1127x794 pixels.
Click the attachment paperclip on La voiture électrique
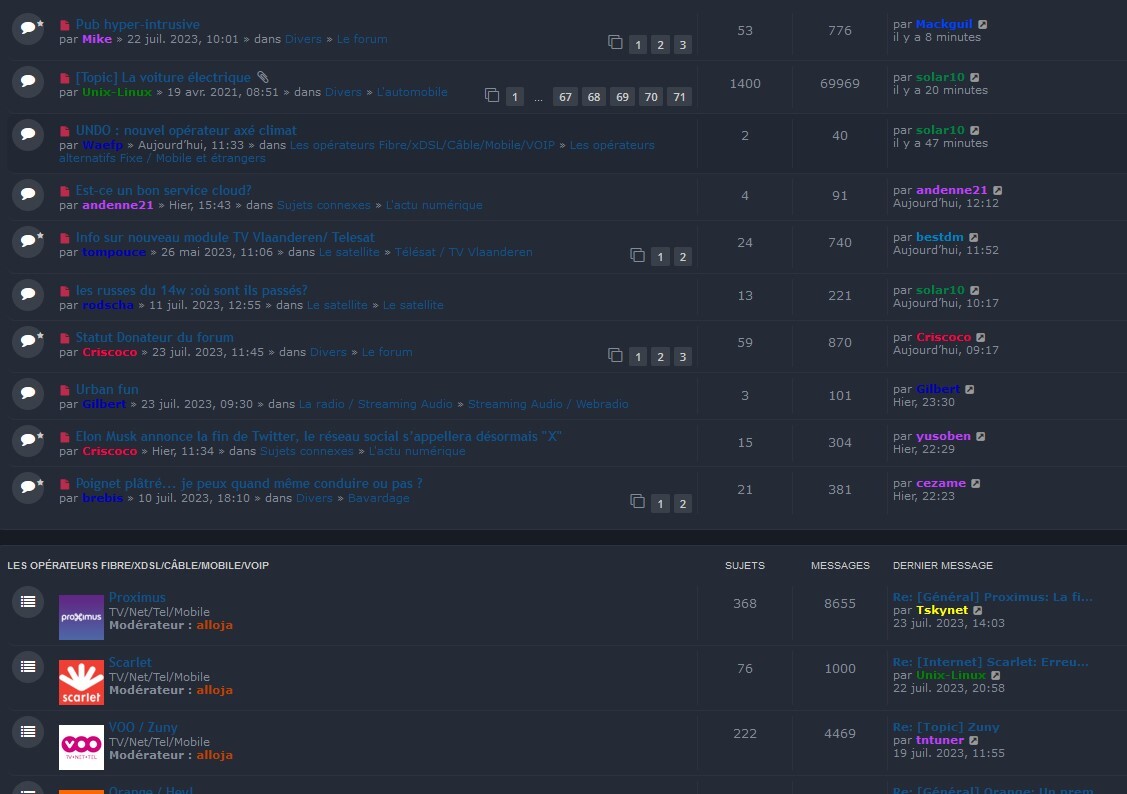(x=262, y=77)
